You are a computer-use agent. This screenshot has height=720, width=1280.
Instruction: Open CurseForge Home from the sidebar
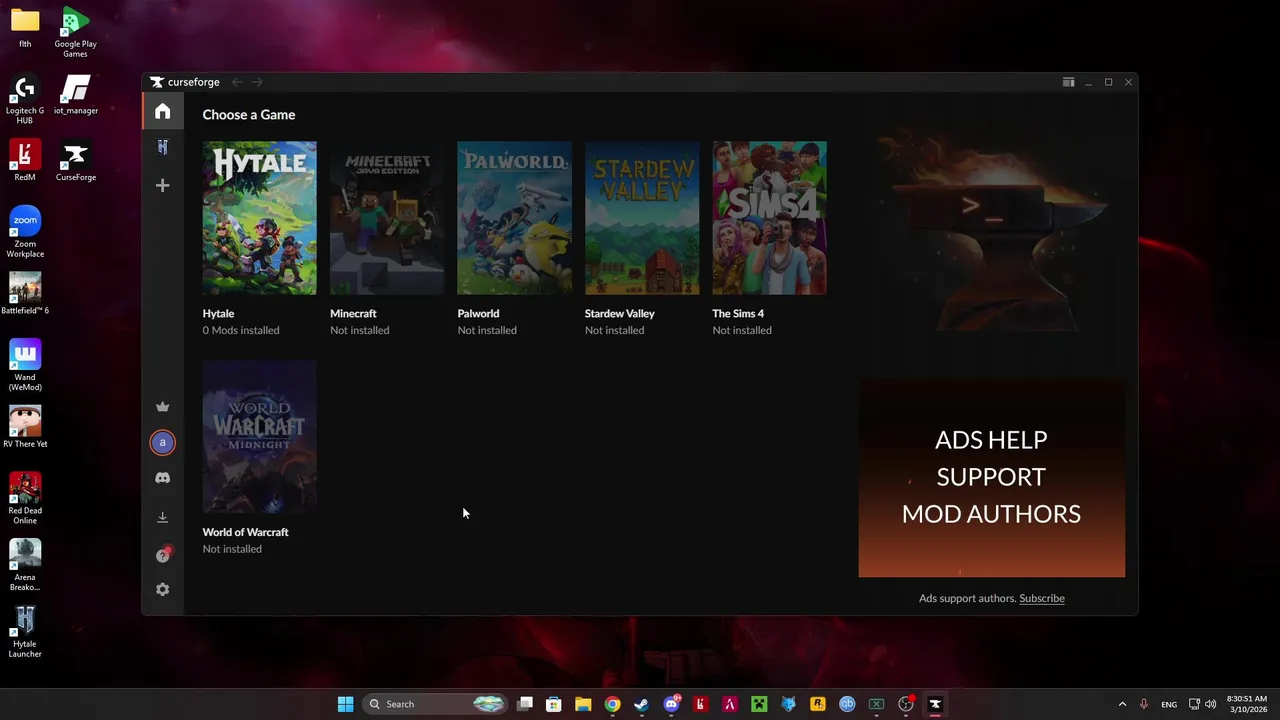[x=162, y=112]
